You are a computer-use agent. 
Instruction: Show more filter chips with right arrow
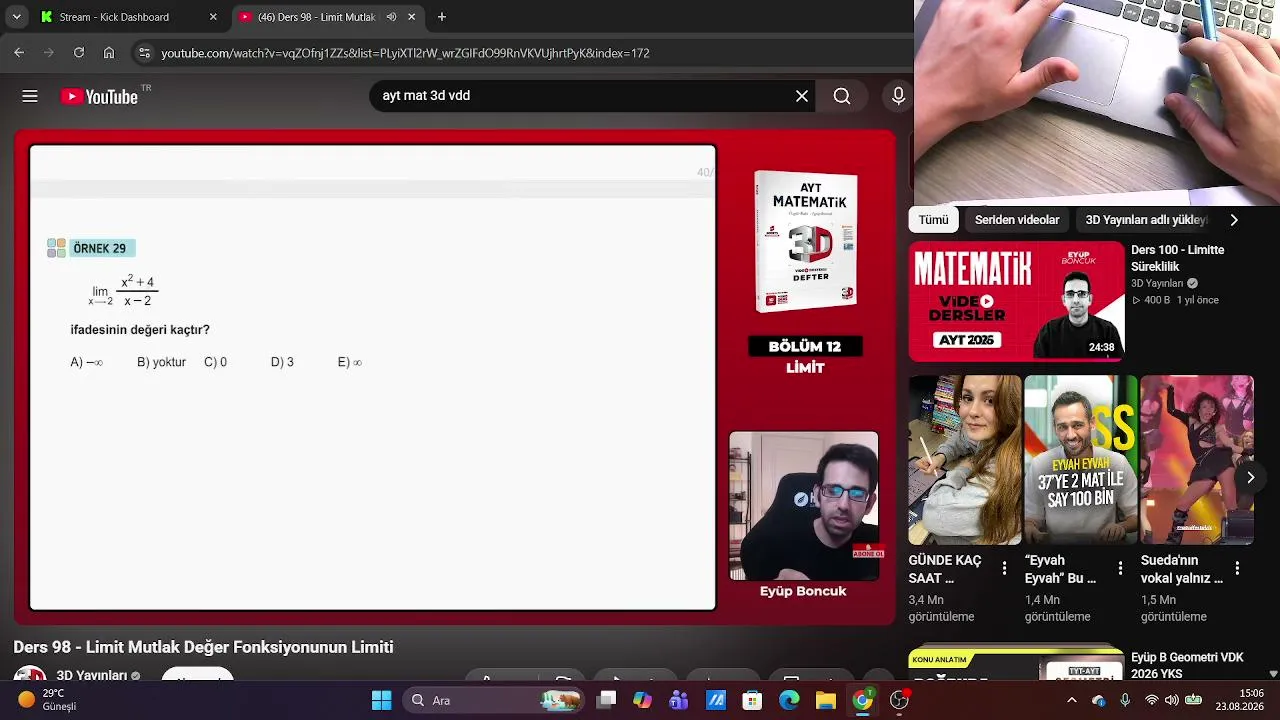click(x=1234, y=220)
